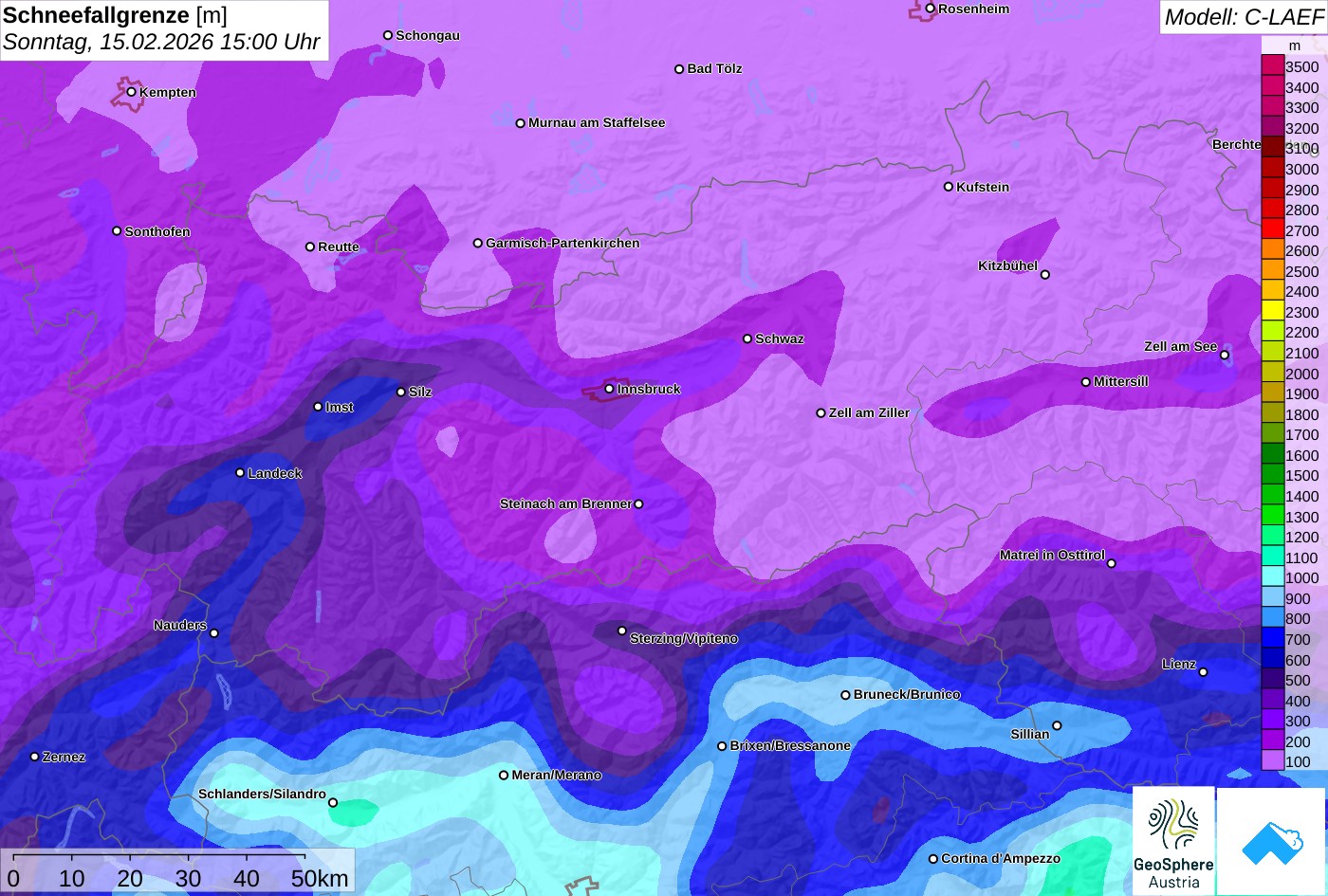The height and width of the screenshot is (896, 1328).
Task: Select the 3500 m legend color
Action: click(1272, 66)
